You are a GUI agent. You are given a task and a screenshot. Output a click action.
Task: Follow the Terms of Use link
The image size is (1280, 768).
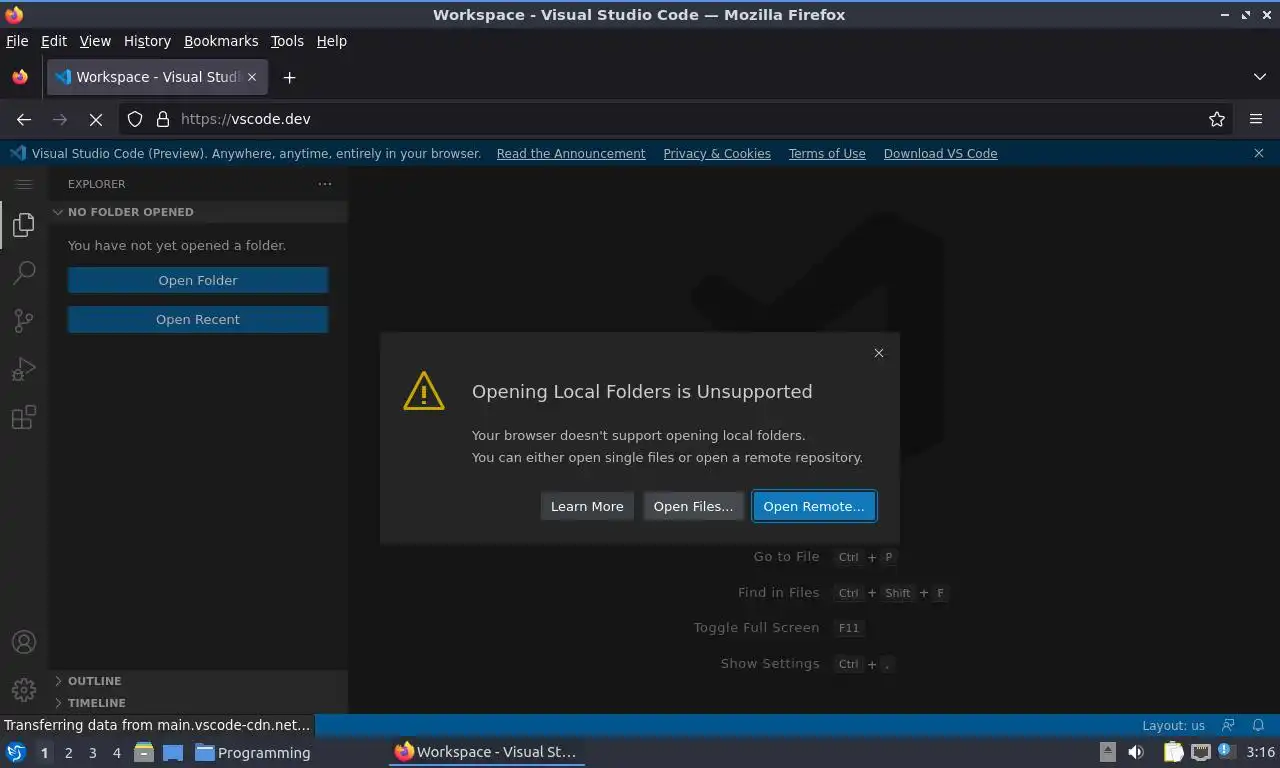point(827,153)
